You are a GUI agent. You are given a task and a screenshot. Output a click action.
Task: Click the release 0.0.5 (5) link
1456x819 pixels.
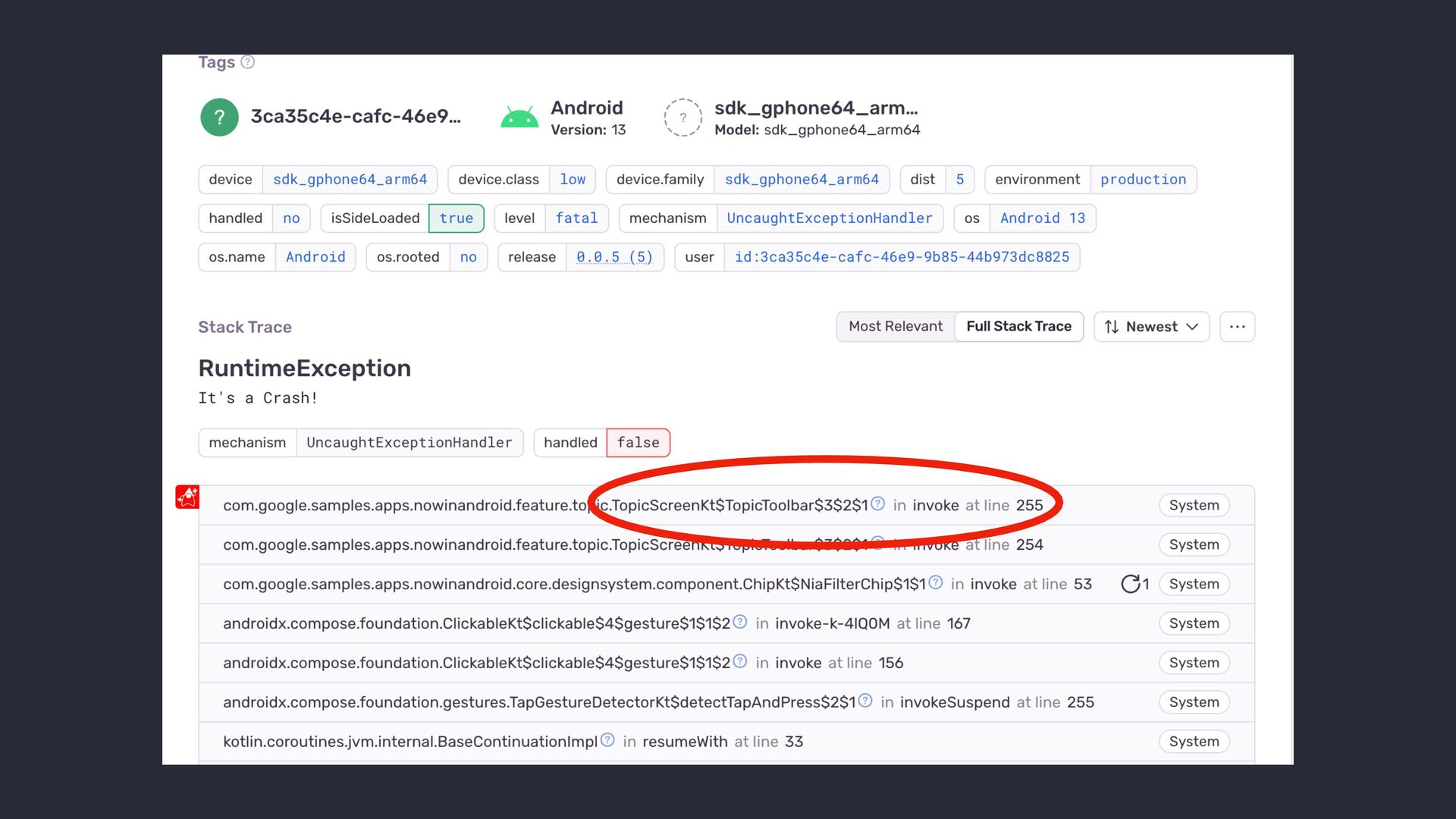(x=614, y=257)
